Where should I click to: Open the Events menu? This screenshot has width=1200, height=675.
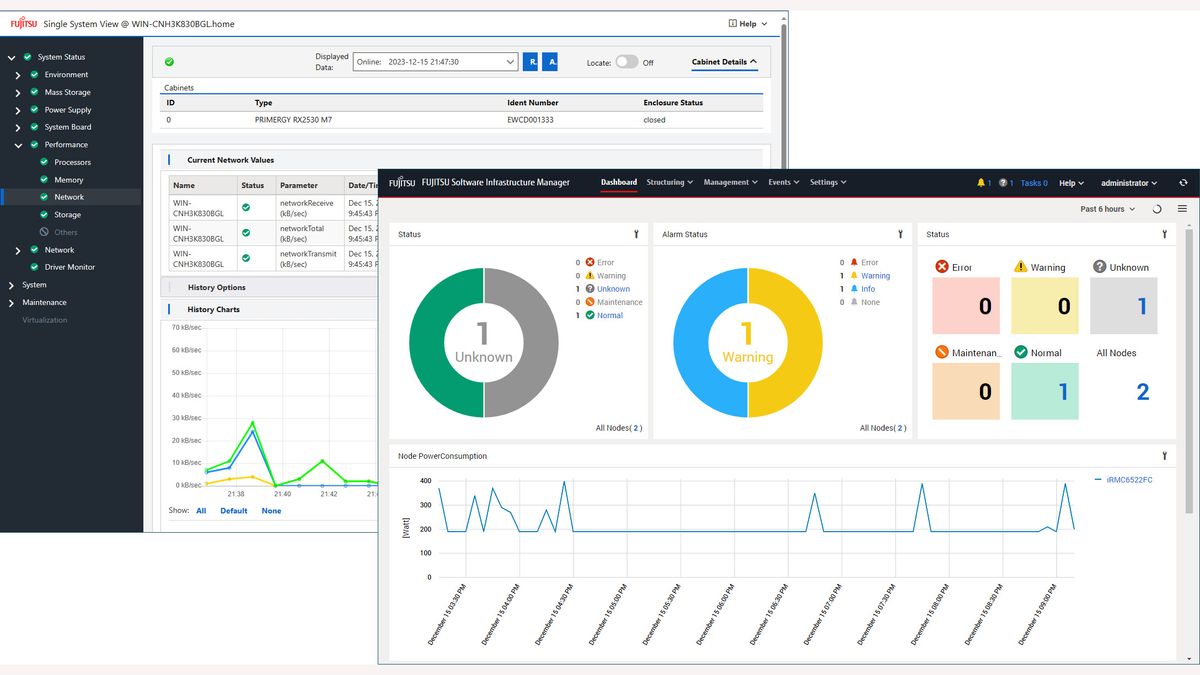point(783,183)
